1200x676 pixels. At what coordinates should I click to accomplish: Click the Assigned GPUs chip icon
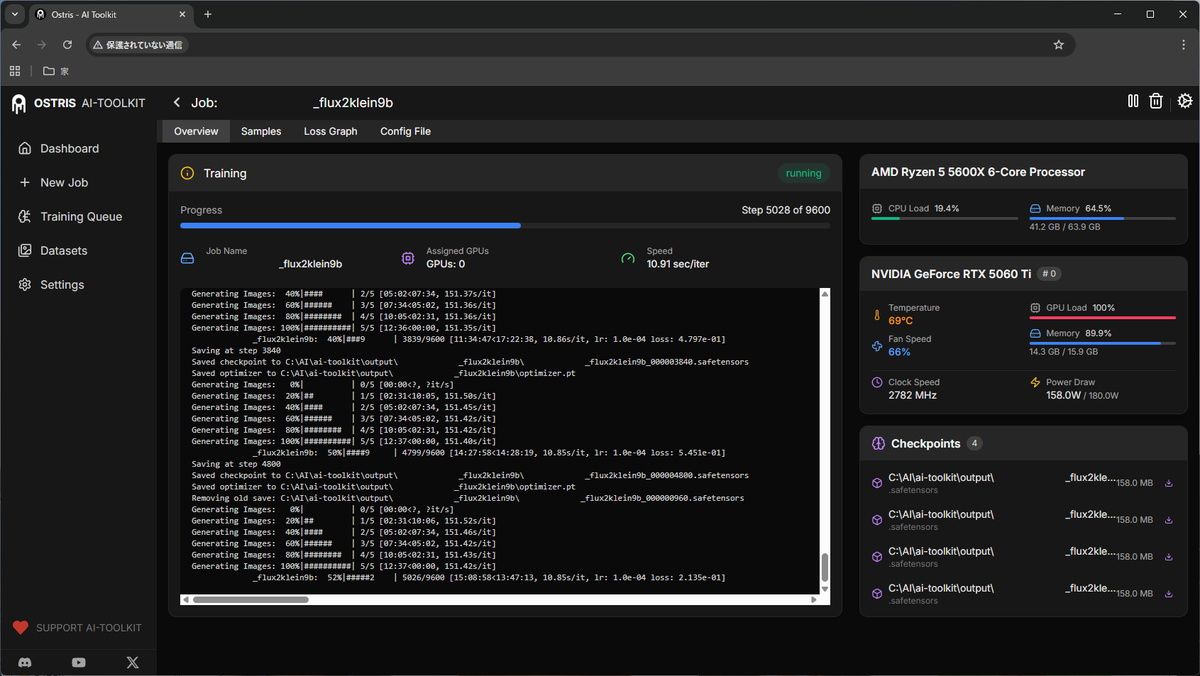click(408, 258)
